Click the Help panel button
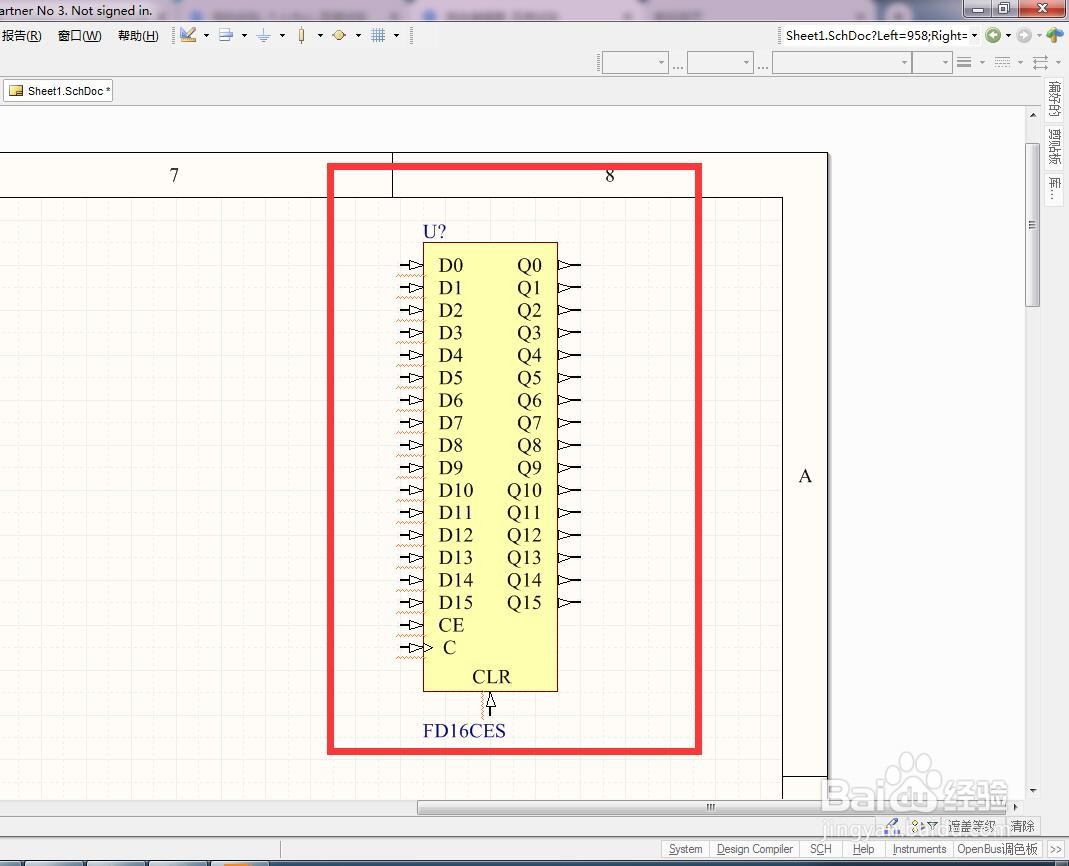The image size is (1069, 866). (863, 849)
